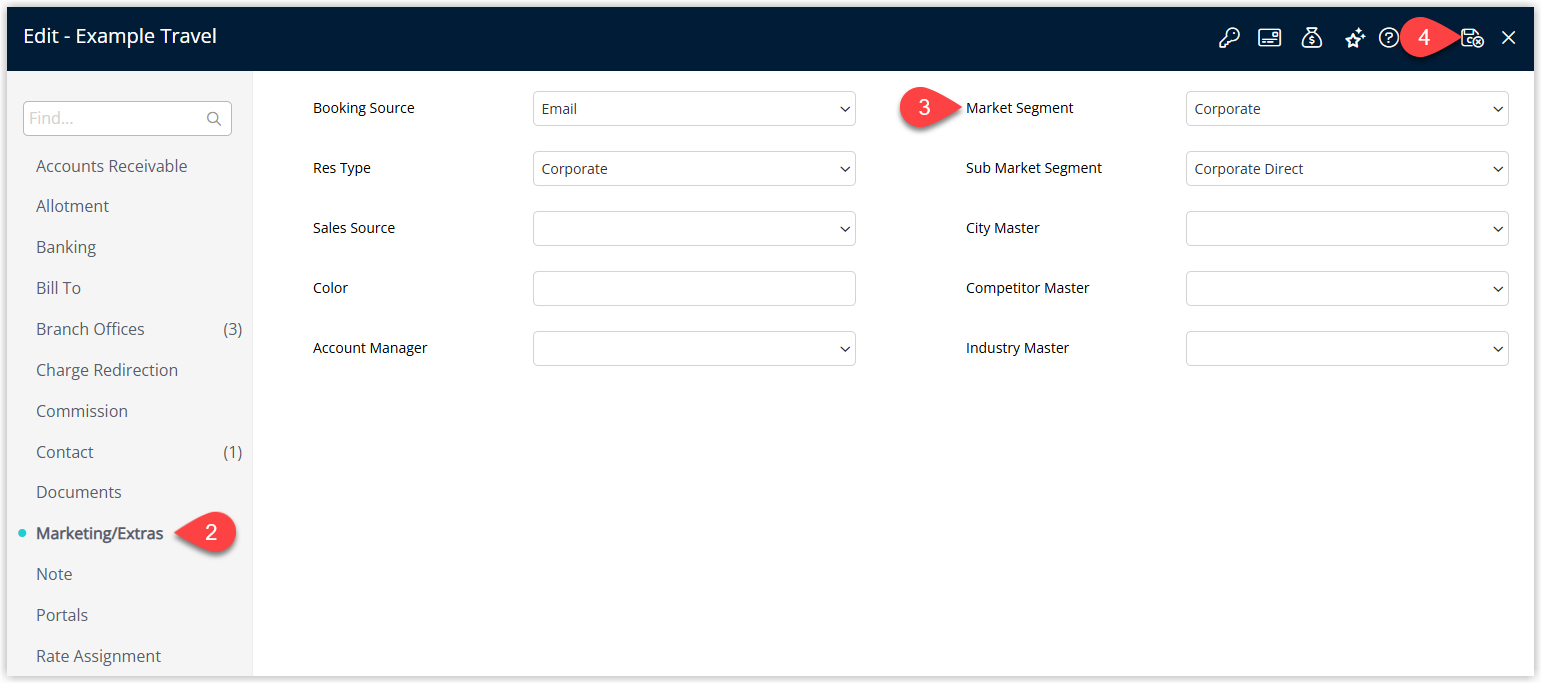Click the (1) count beside Contact
1542x684 pixels.
click(x=233, y=452)
